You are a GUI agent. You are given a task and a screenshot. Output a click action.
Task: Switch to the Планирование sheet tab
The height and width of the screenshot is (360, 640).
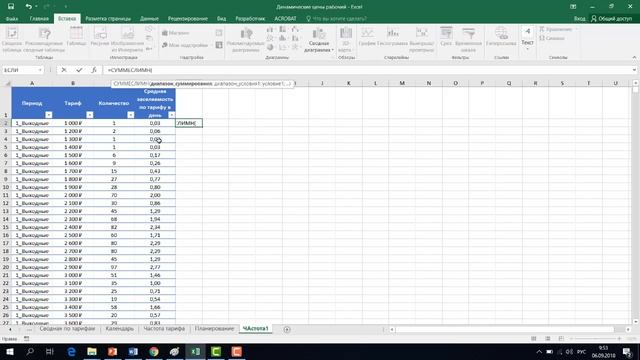point(214,329)
